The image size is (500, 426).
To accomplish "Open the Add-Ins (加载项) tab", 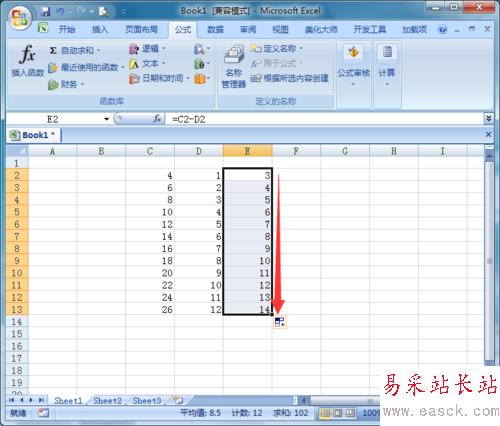I will (x=414, y=30).
